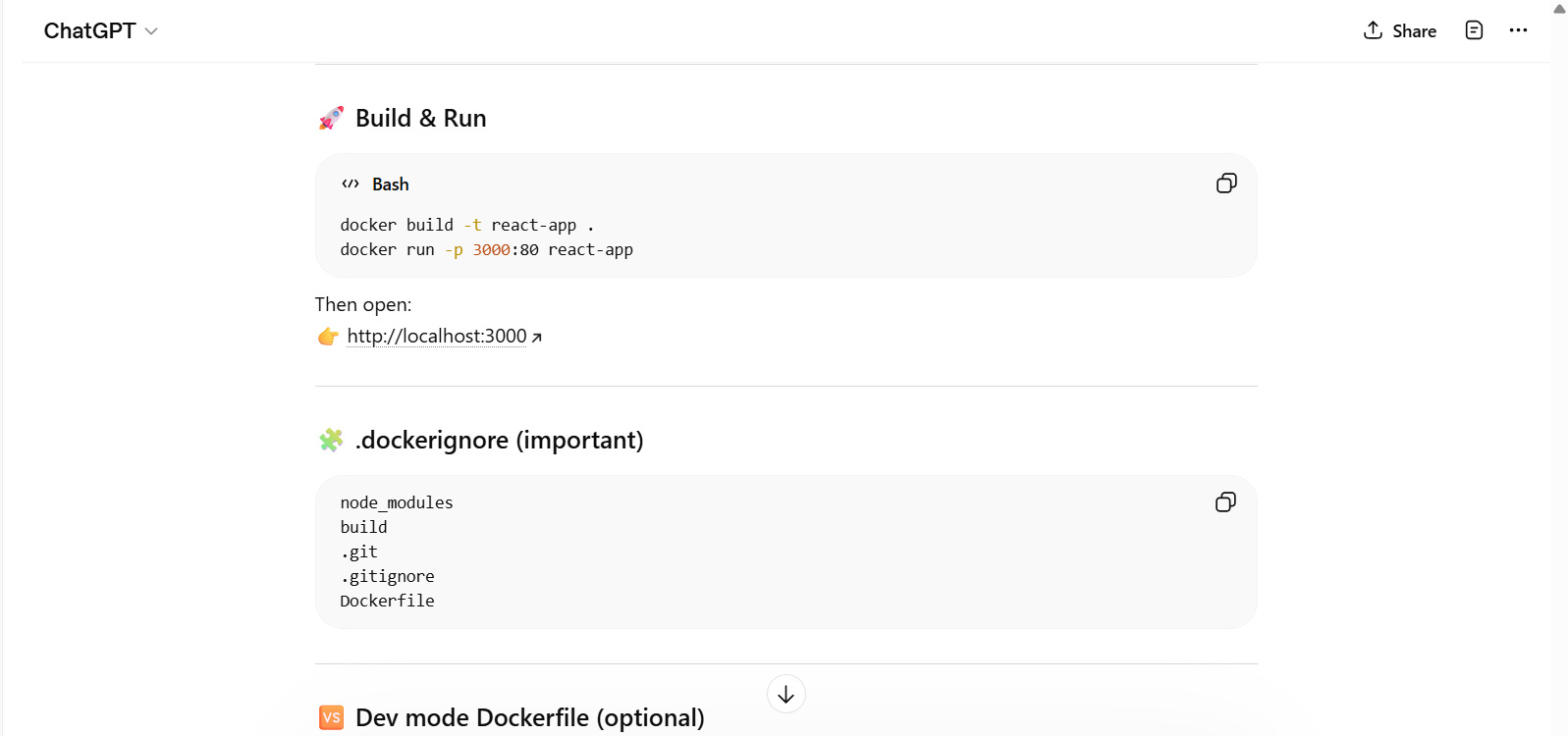Click the notes icon beside Share
This screenshot has width=1568, height=736.
coord(1474,30)
